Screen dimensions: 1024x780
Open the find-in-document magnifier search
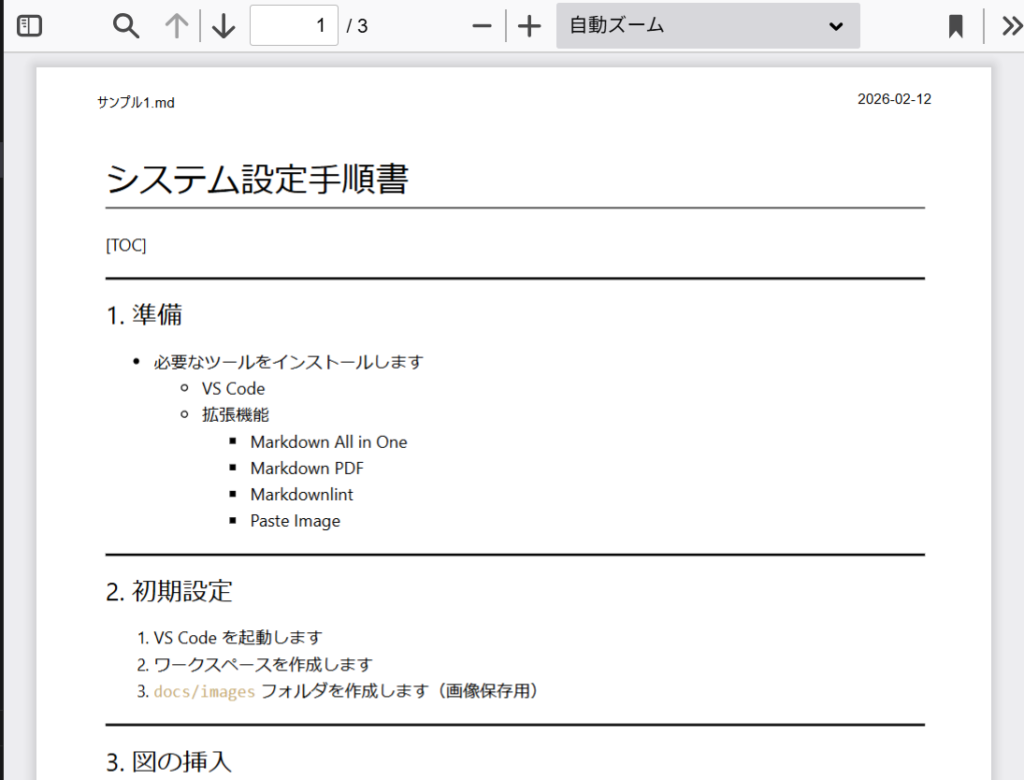[126, 26]
